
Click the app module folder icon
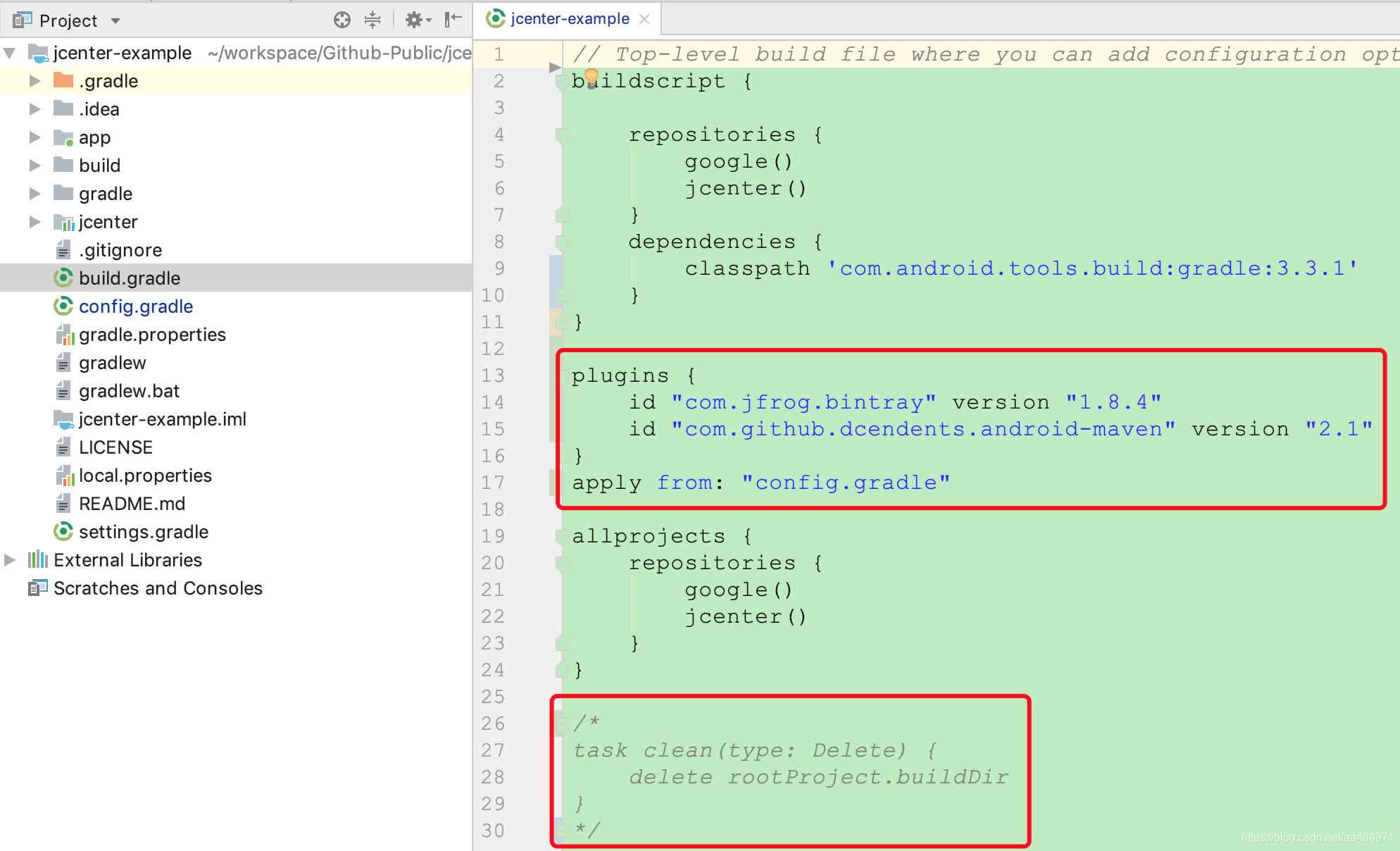[x=63, y=137]
